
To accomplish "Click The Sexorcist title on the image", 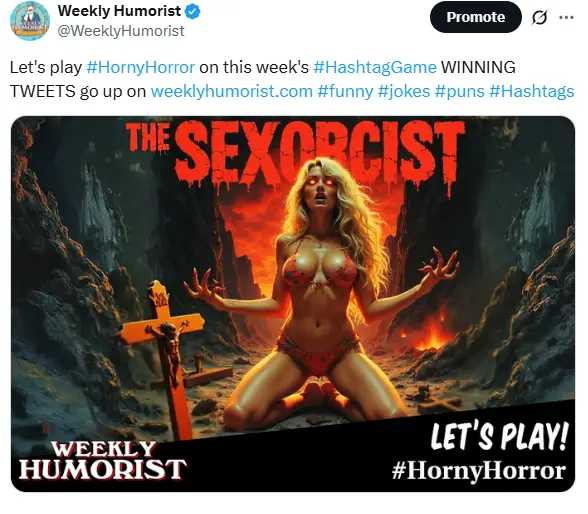I will [x=295, y=153].
